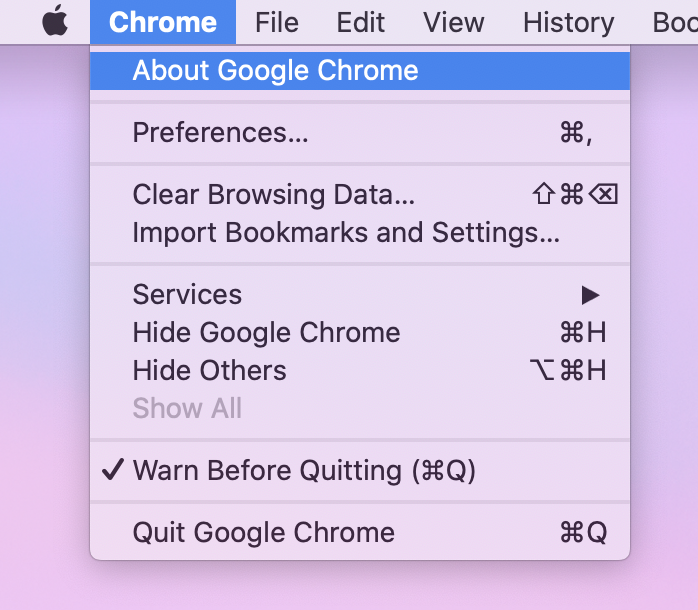The image size is (698, 610).
Task: Choose Clear Browsing Data
Action: click(273, 195)
